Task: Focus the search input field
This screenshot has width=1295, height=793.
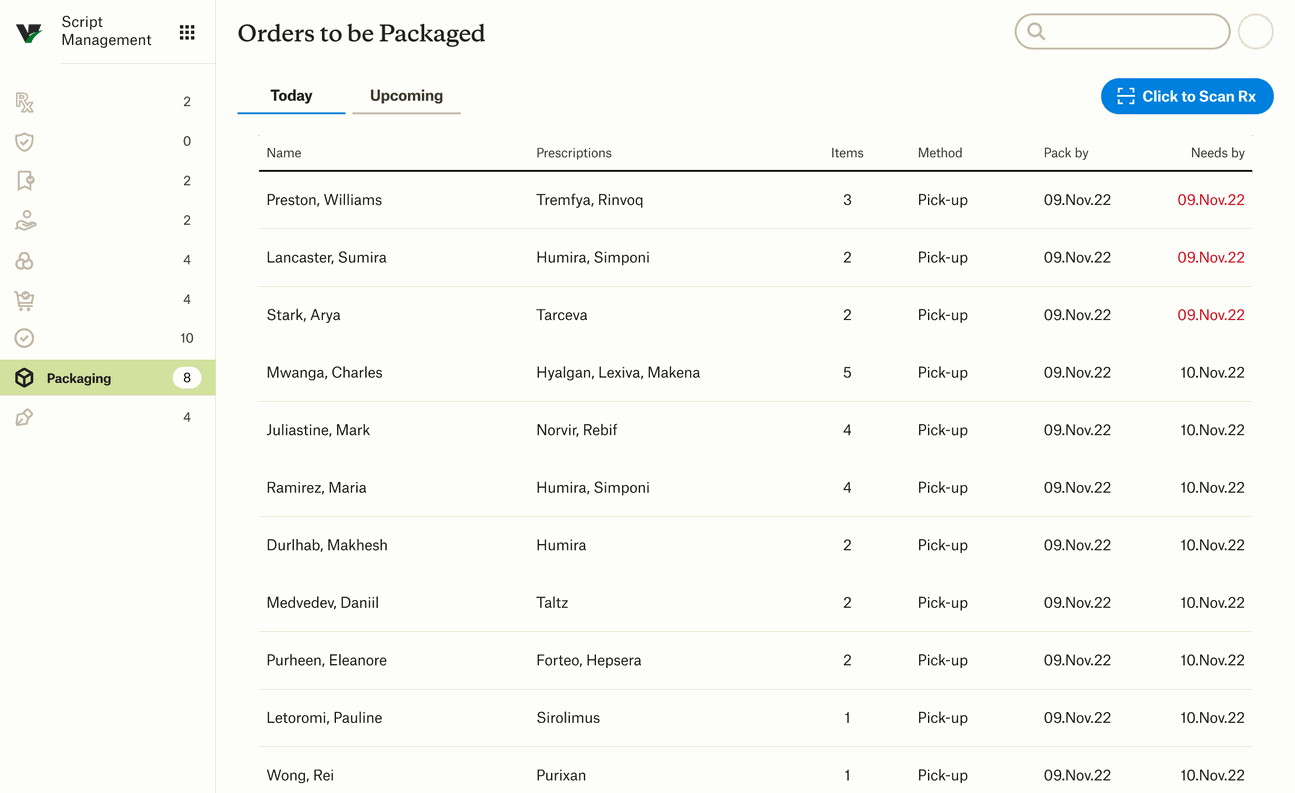Action: coord(1122,32)
